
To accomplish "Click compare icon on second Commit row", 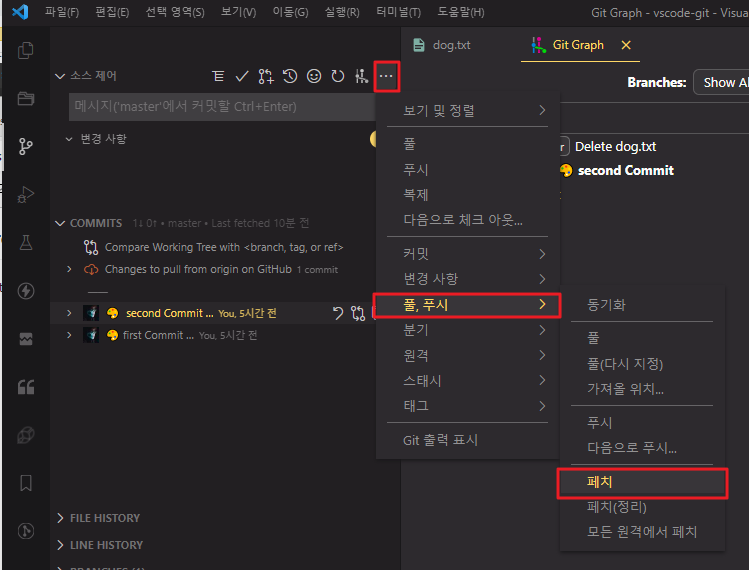I will pyautogui.click(x=358, y=313).
